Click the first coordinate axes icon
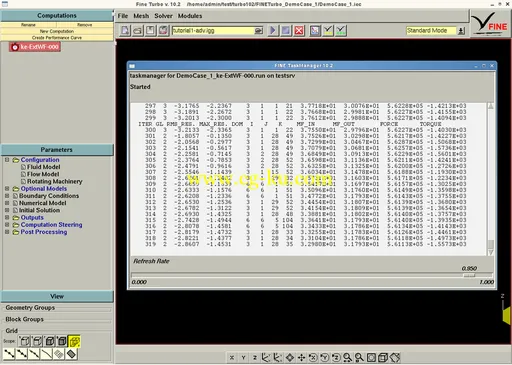Viewport: 512px width, 365px height. [x=266, y=358]
